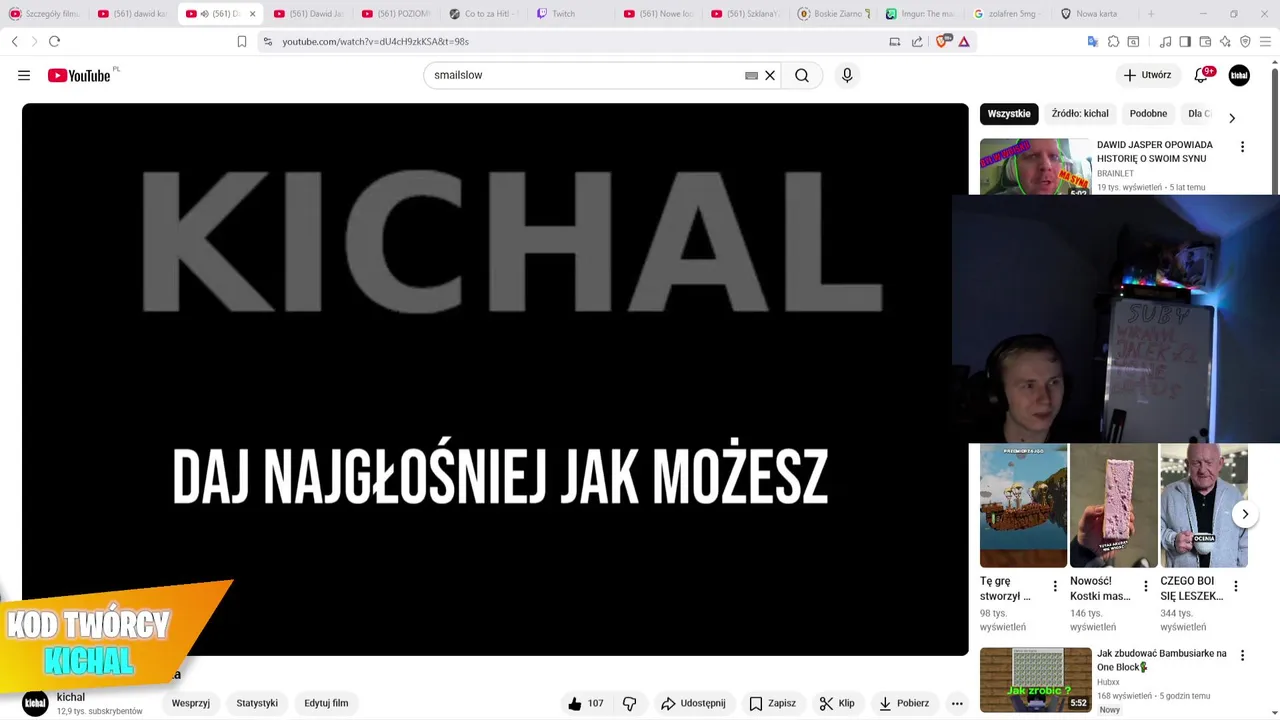Show more filter chips arrow
1280x720 pixels.
(1232, 118)
